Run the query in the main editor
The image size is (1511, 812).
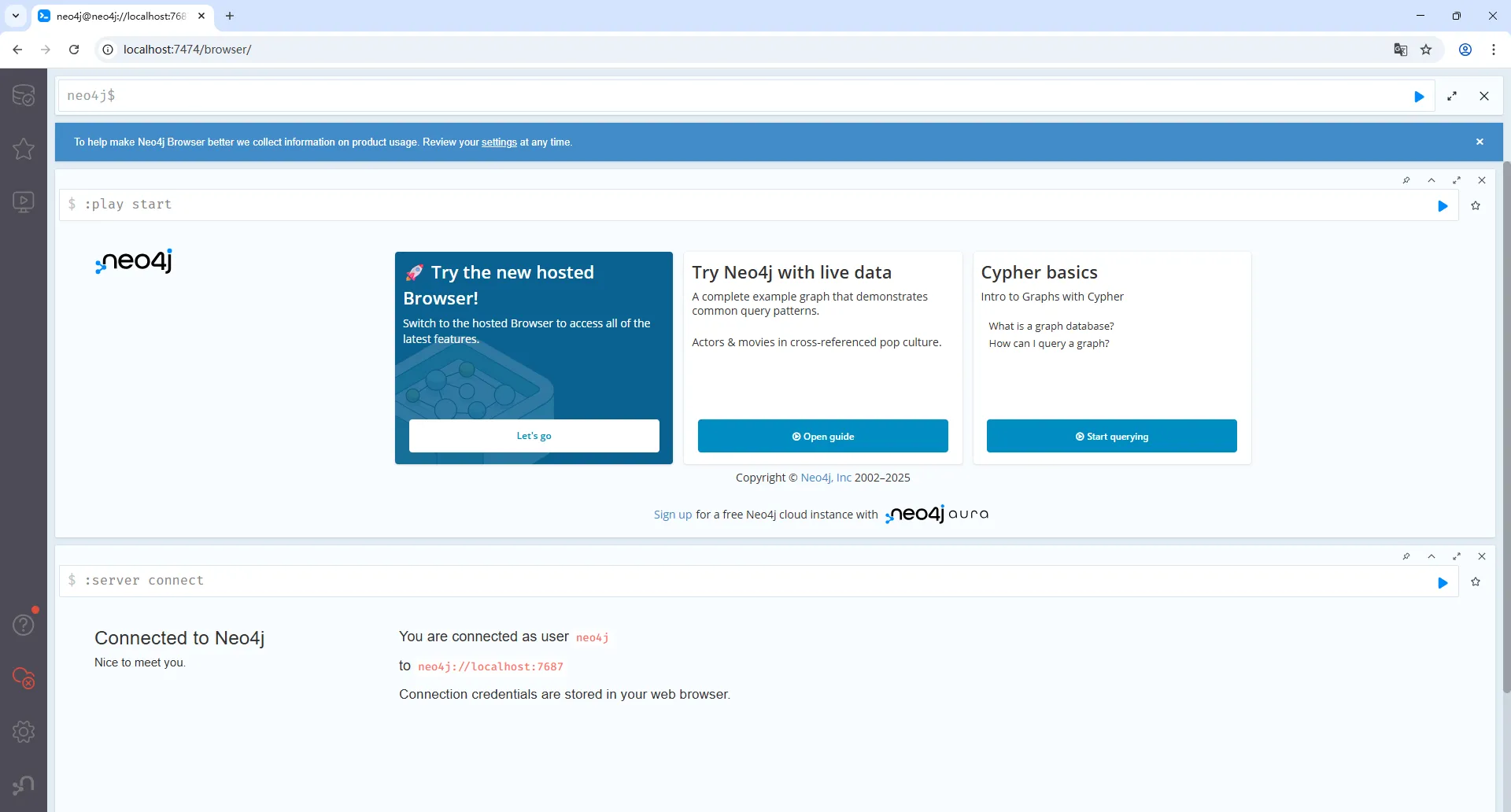pos(1419,97)
